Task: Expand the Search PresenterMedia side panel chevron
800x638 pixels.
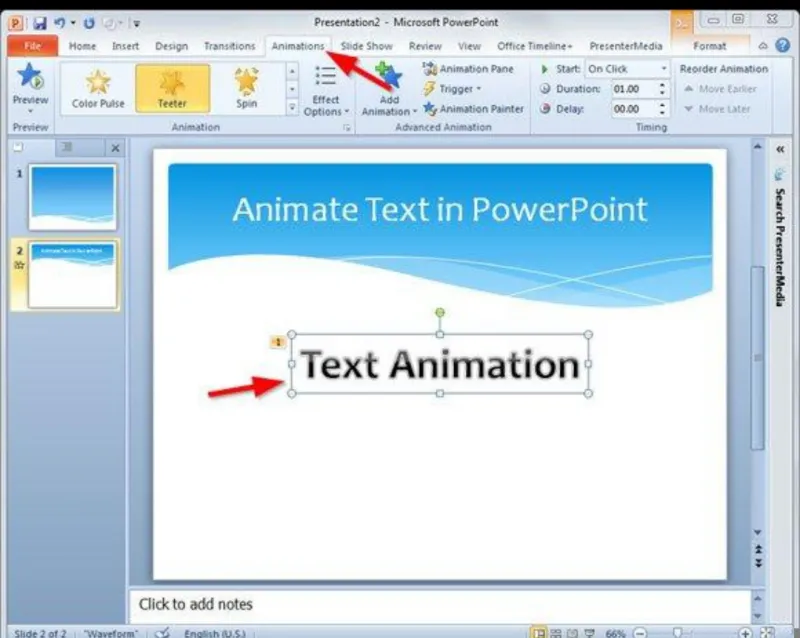Action: click(780, 150)
